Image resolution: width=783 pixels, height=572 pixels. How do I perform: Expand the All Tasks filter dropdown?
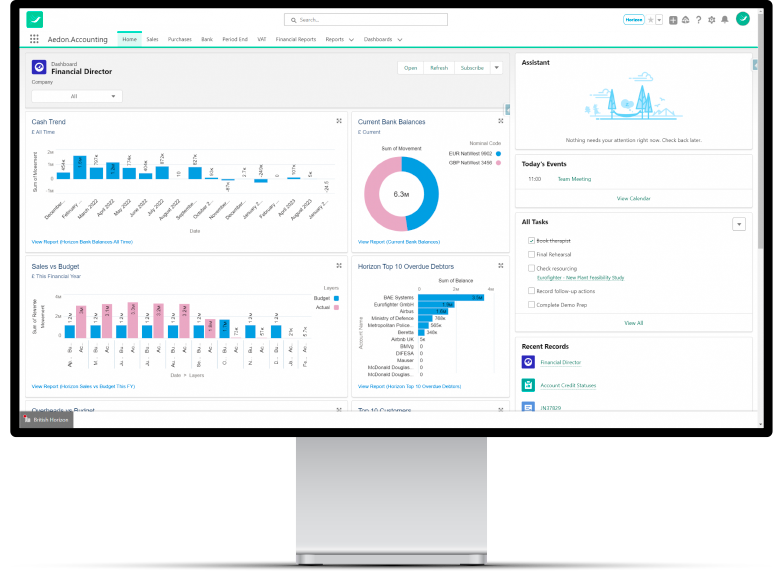pos(739,224)
